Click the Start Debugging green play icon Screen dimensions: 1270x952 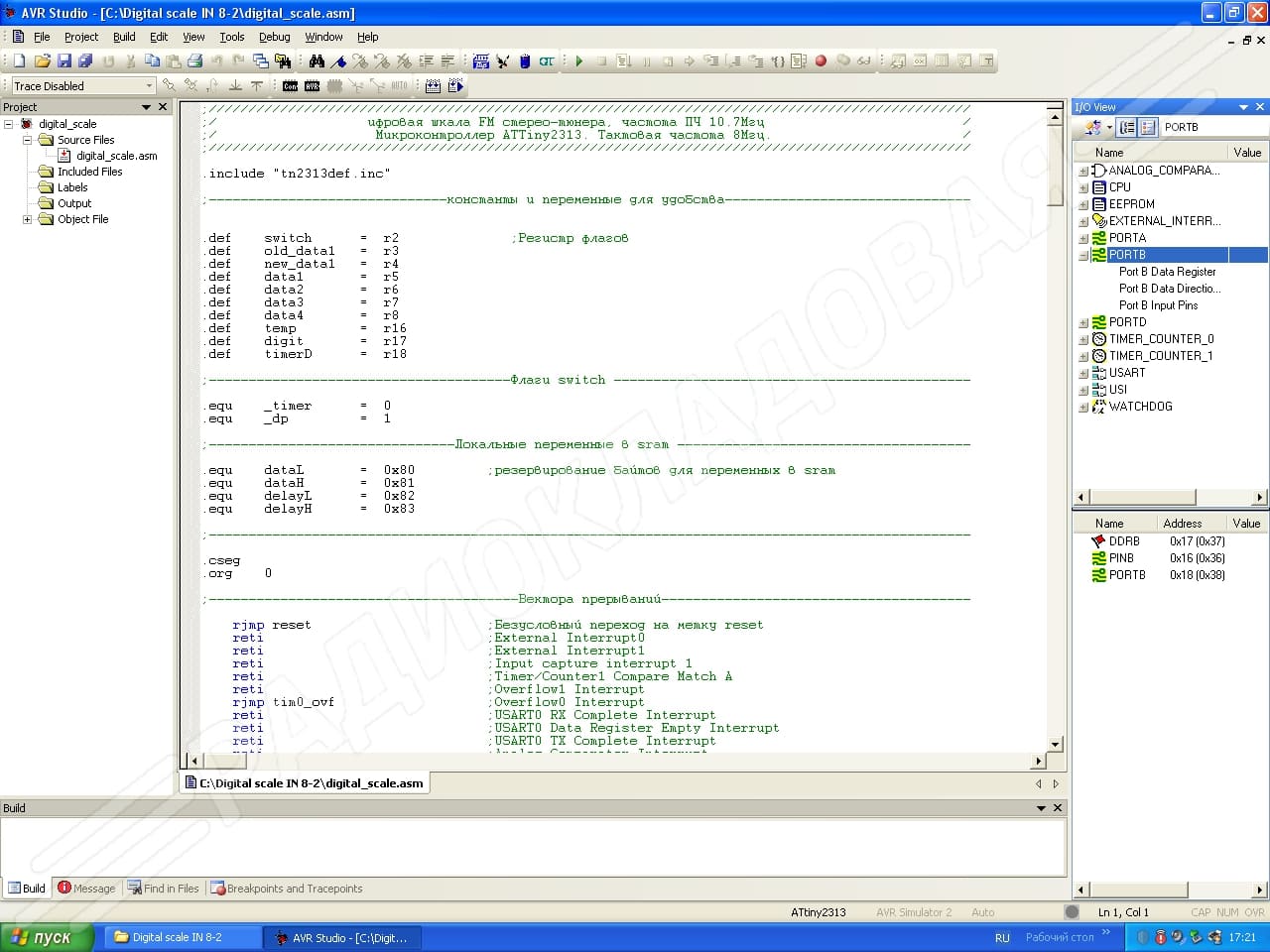pos(578,61)
